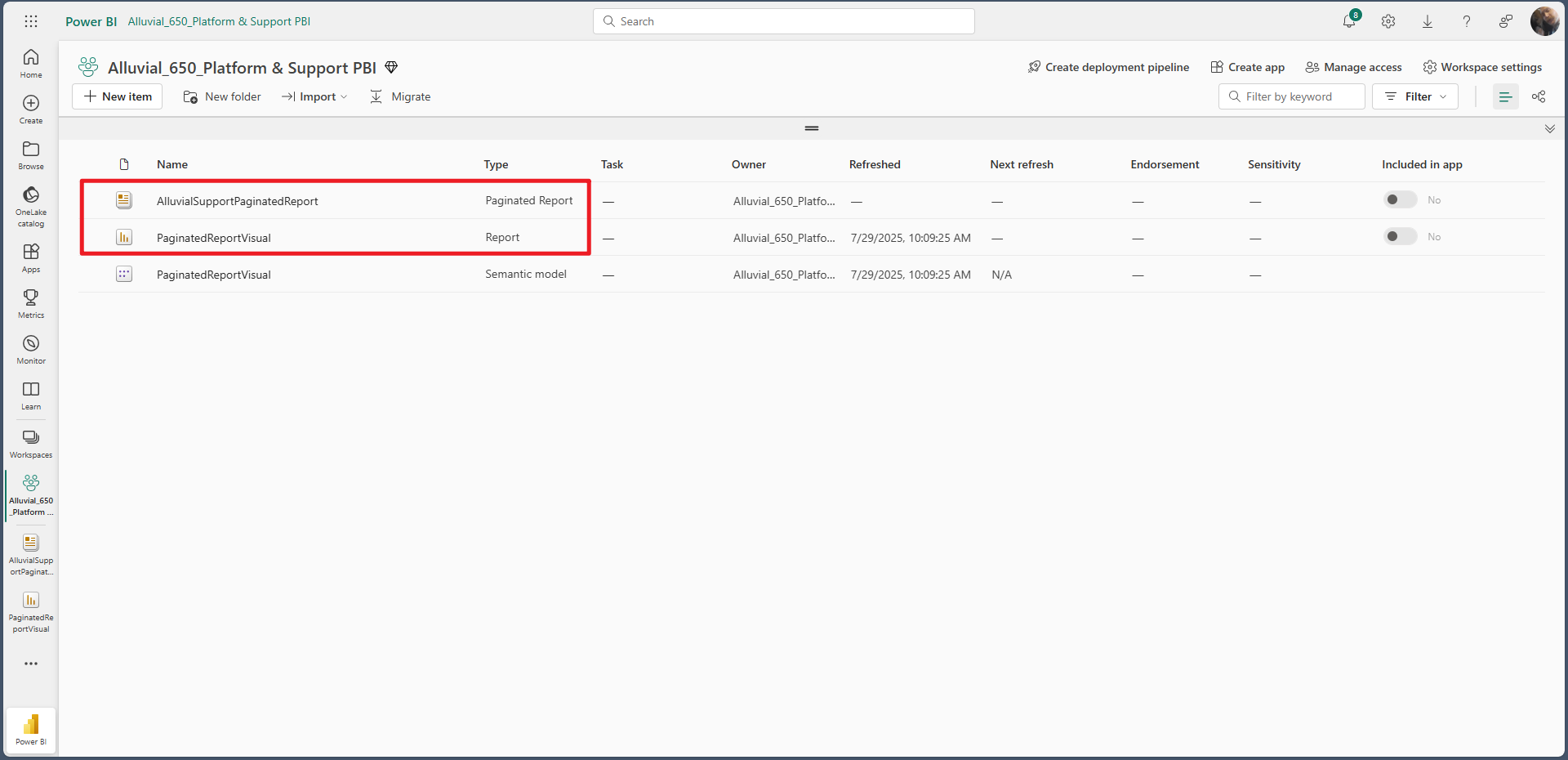
Task: Click the download arrow icon in header
Action: [x=1428, y=22]
